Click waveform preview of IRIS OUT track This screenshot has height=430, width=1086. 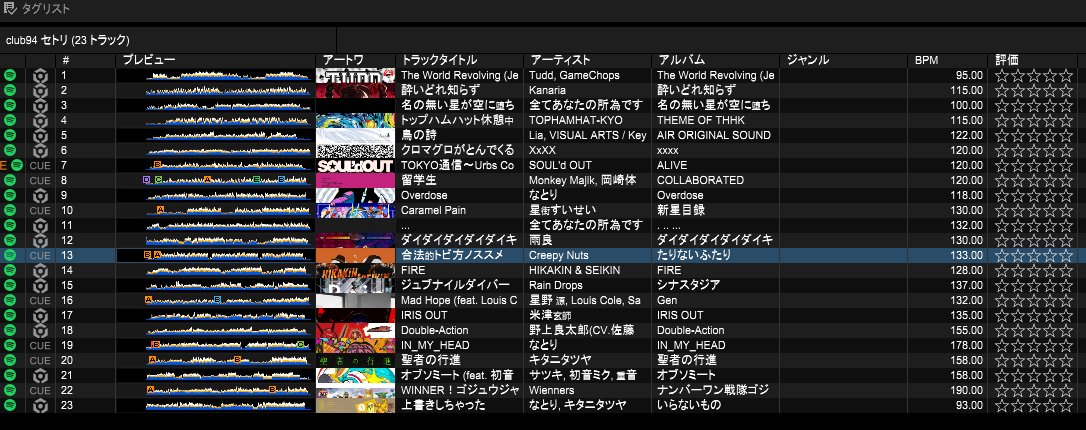[228, 315]
